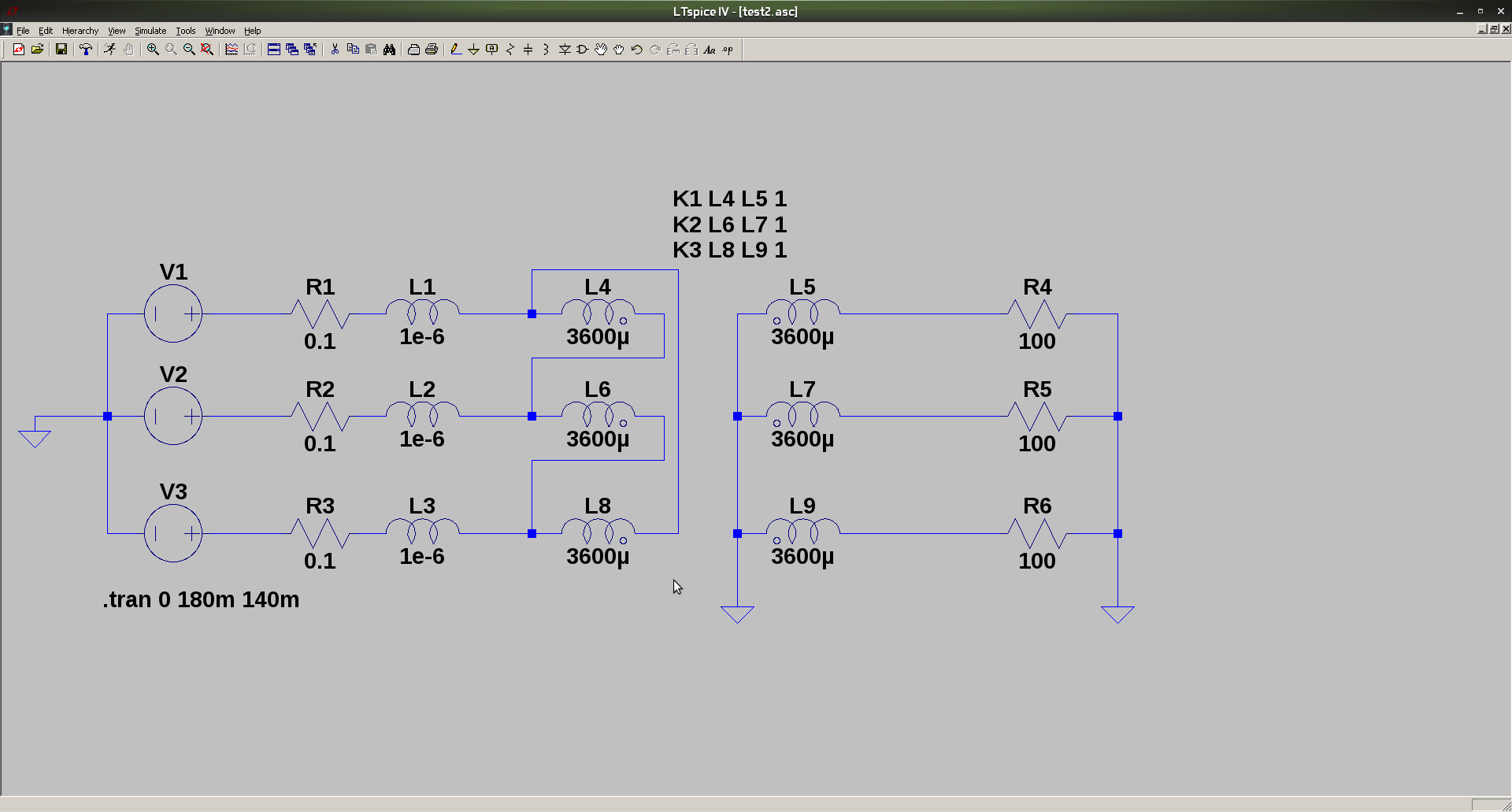This screenshot has width=1512, height=812.
Task: Click the Save floppy disk icon
Action: click(x=61, y=50)
